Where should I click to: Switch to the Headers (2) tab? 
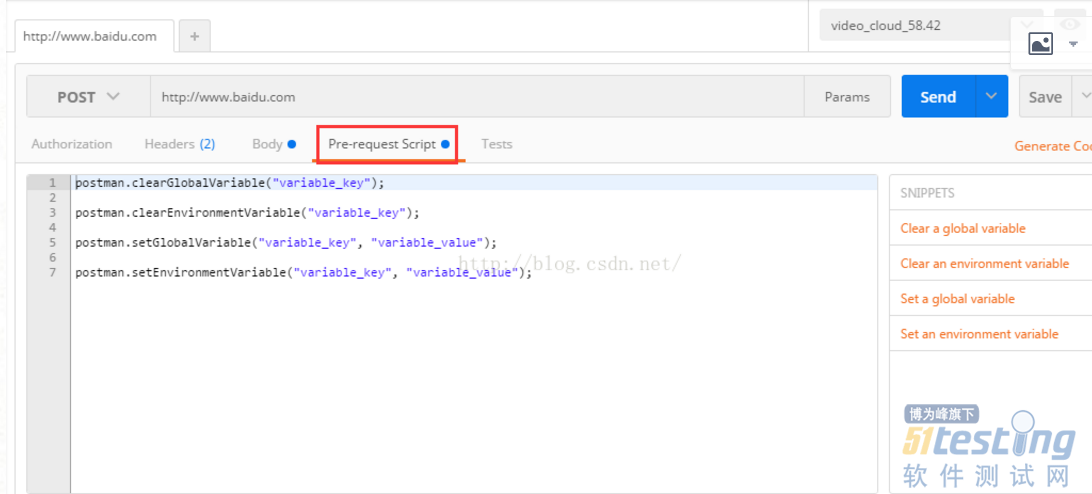coord(180,144)
